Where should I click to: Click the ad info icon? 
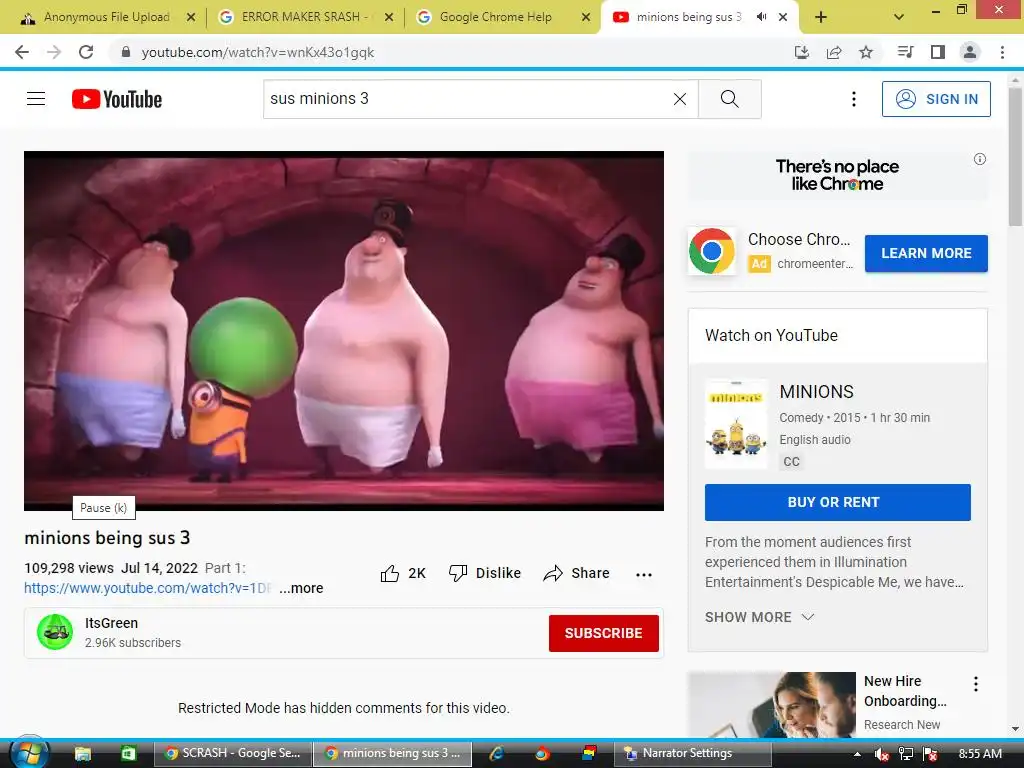[980, 159]
